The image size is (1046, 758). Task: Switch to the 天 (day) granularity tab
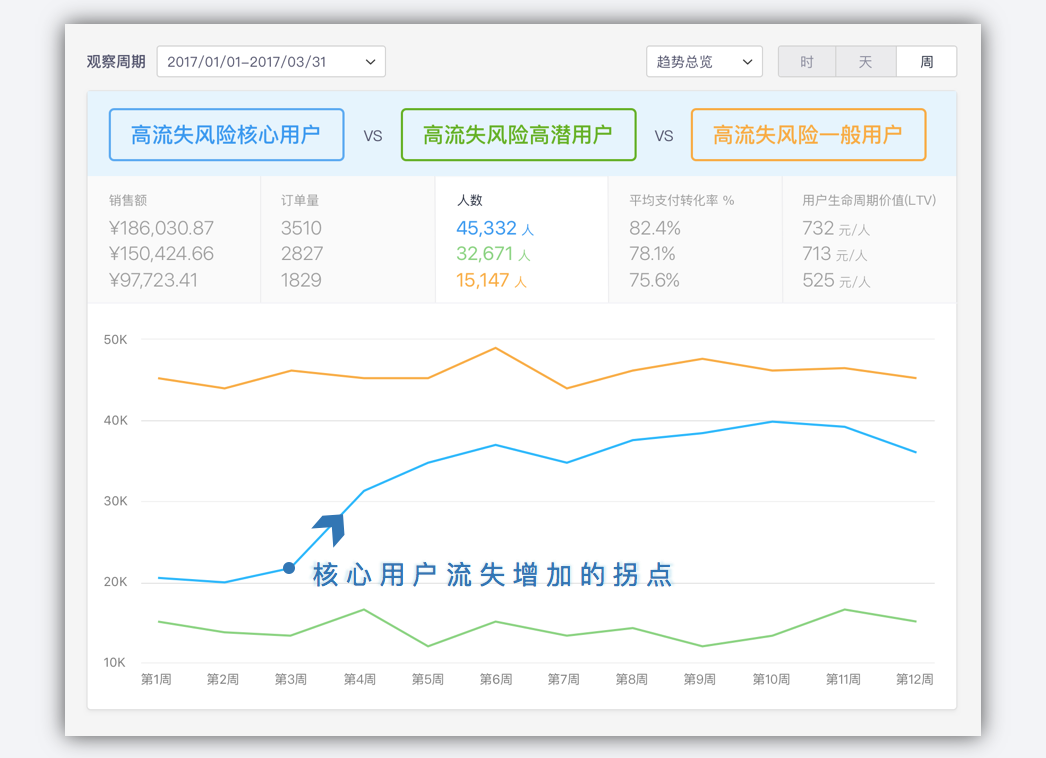[x=865, y=61]
